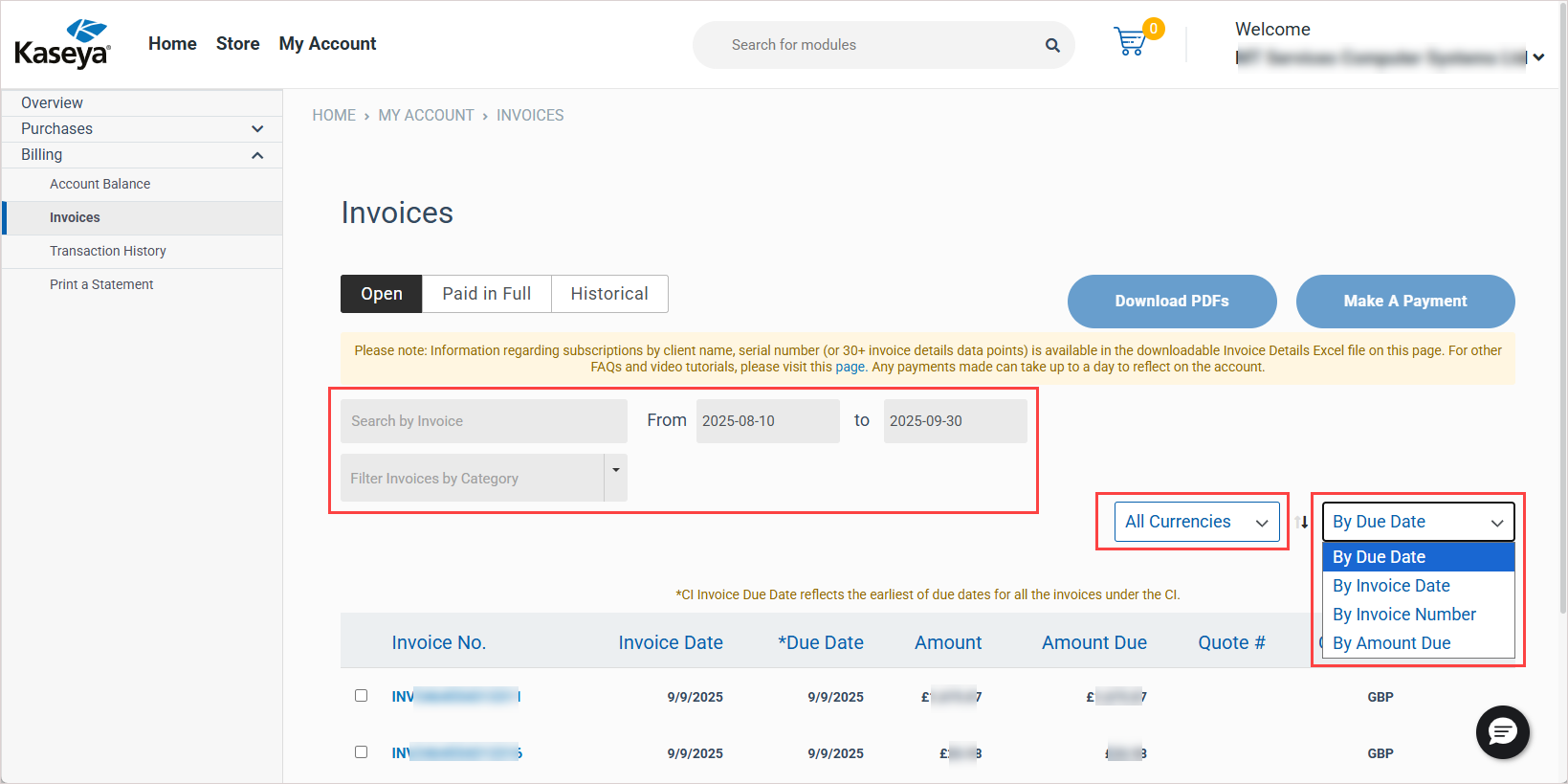Click the Kaseya logo
Viewport: 1568px width, 784px height.
pos(63,44)
